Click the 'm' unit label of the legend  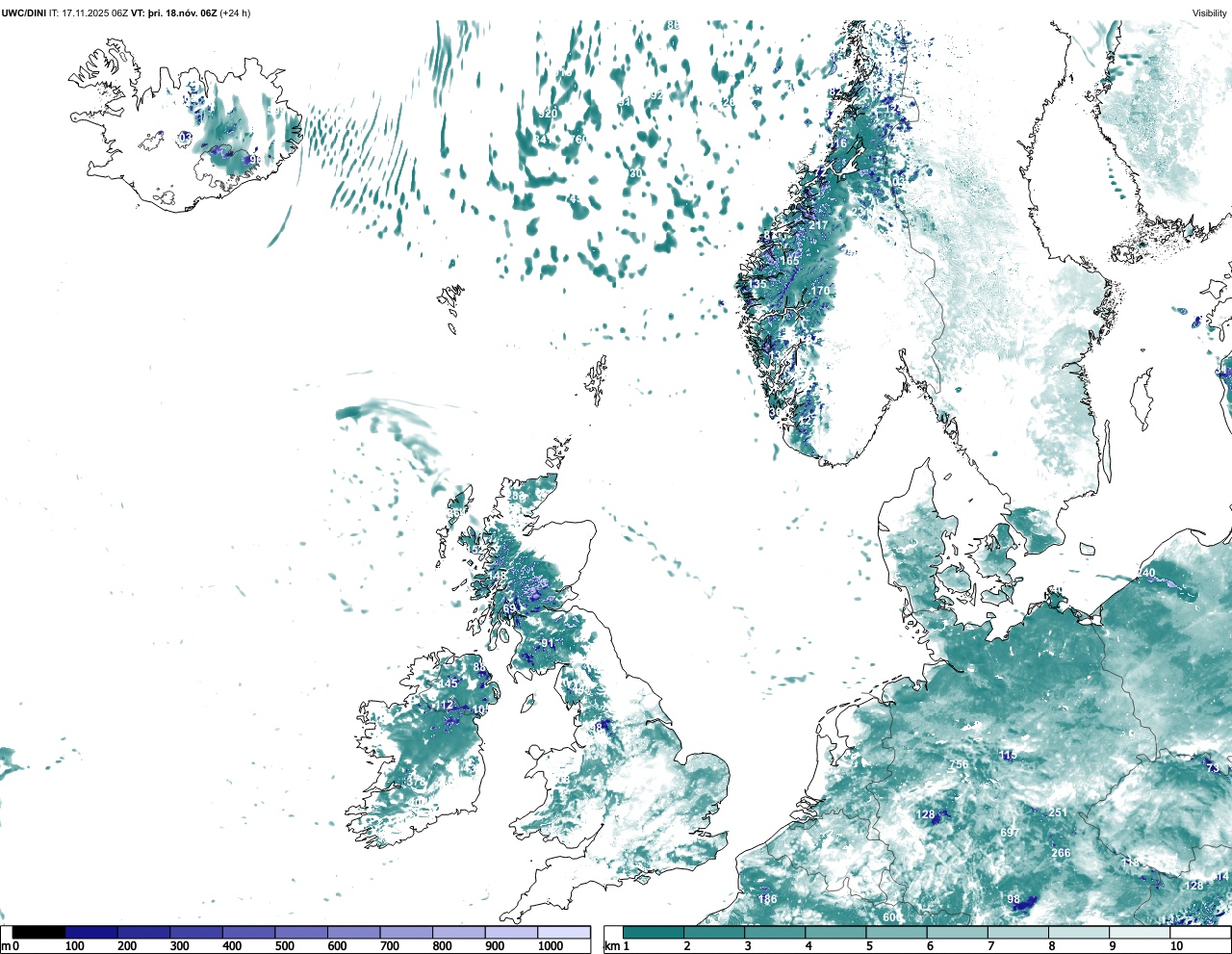6,946
